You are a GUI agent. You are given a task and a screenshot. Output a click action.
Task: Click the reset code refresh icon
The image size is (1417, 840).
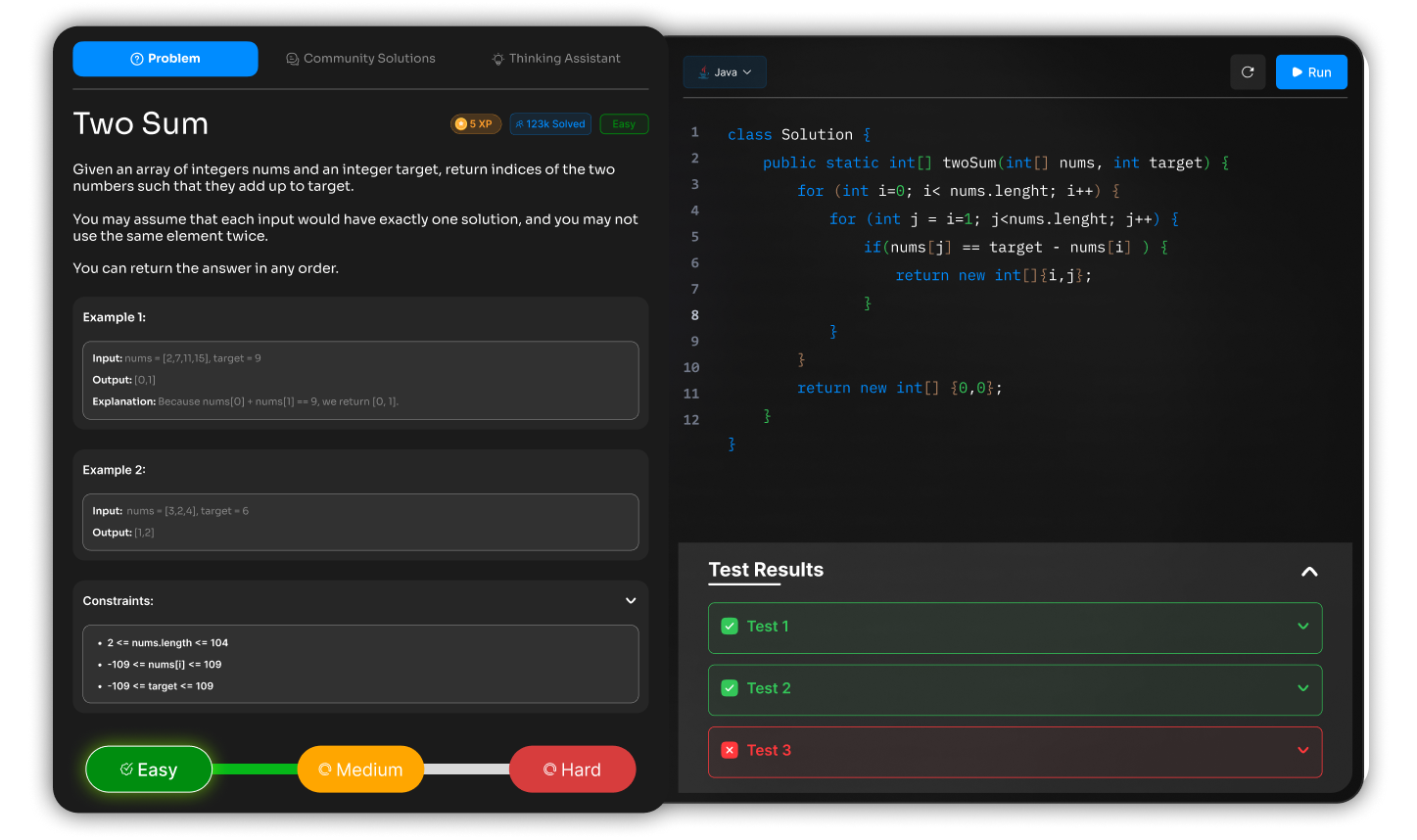pos(1248,72)
